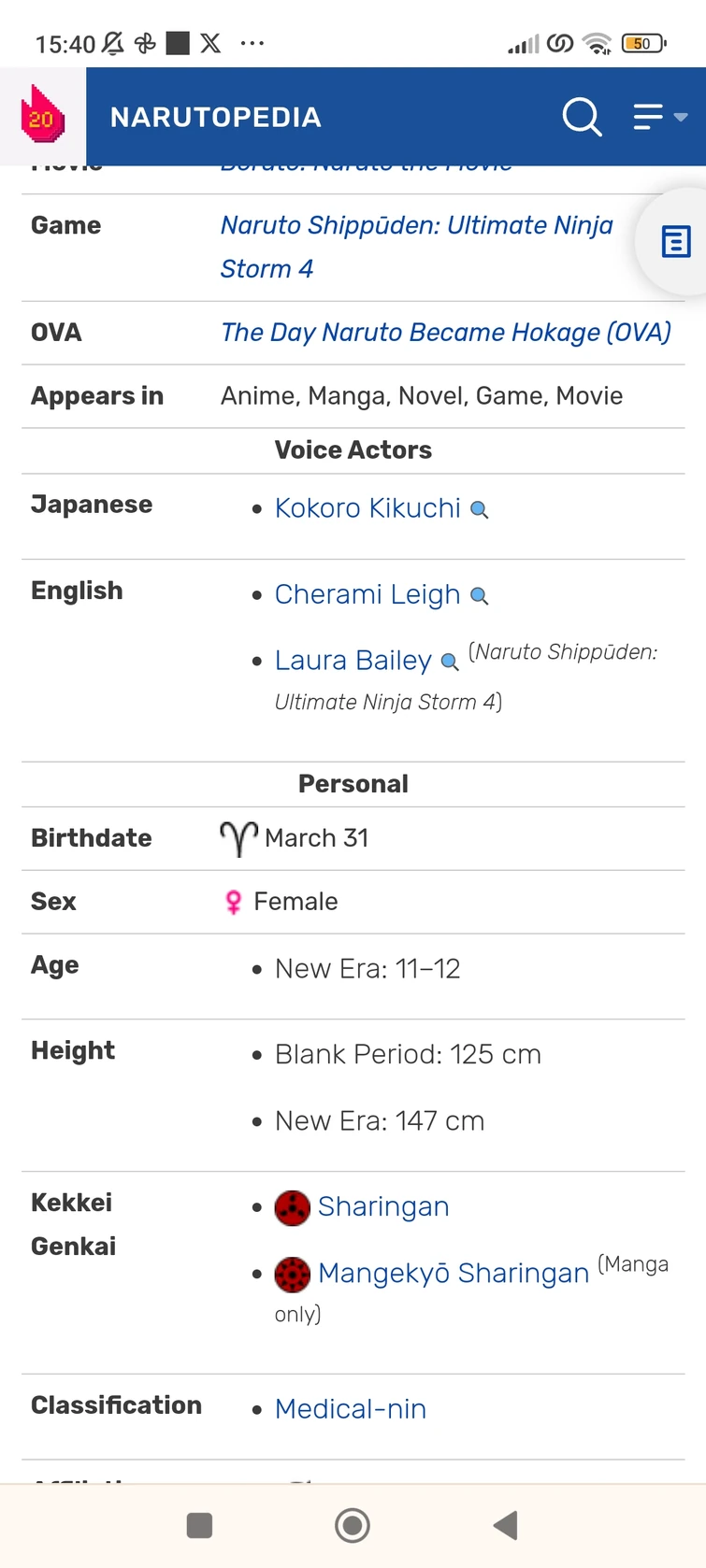Click the magnifier icon beside Cherami Leigh
The image size is (706, 1568).
coord(480,596)
